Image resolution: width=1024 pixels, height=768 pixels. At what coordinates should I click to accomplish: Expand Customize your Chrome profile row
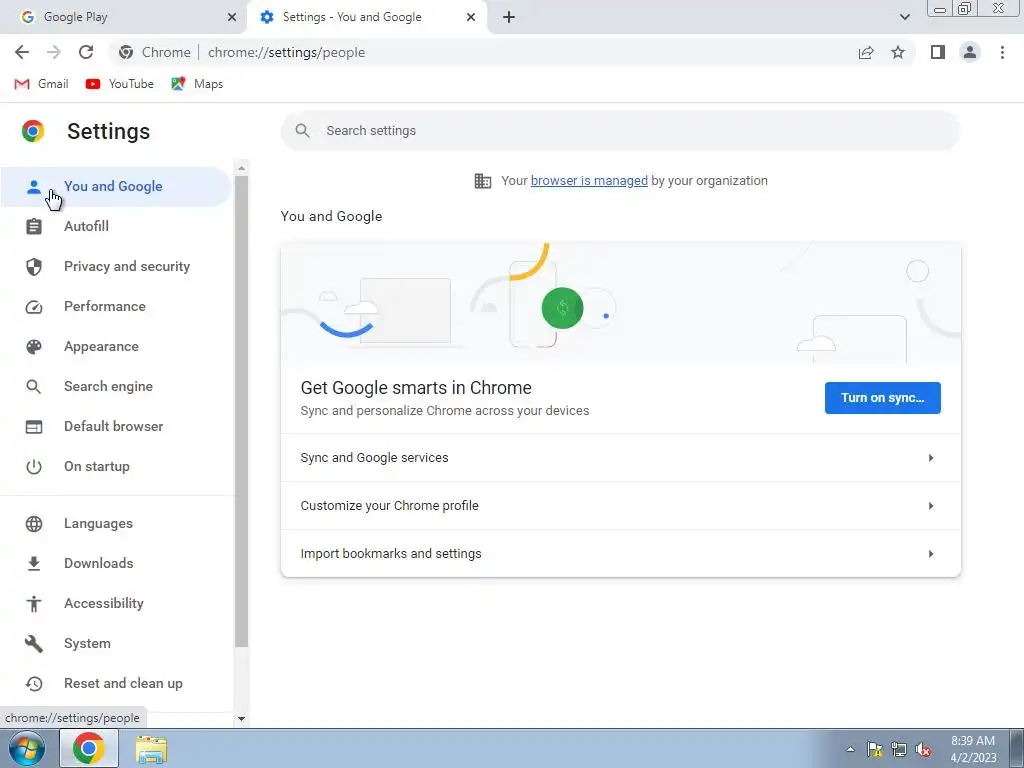pyautogui.click(x=620, y=505)
